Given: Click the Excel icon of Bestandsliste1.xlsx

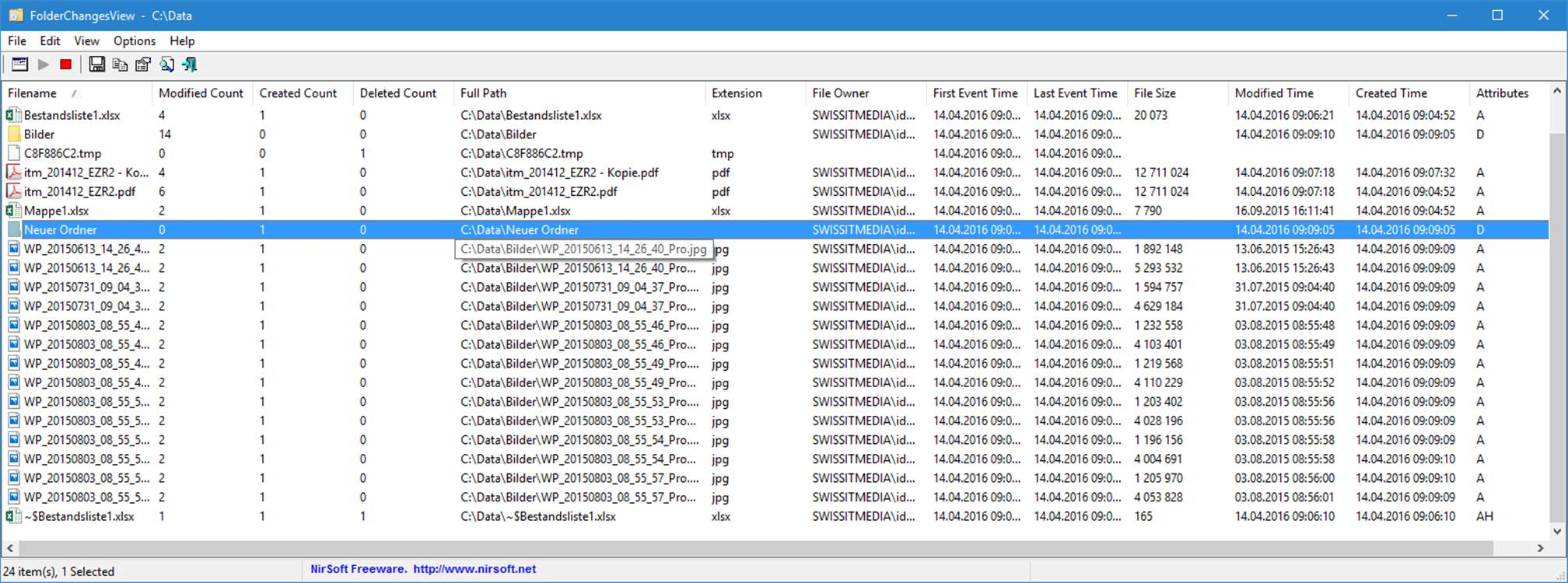Looking at the screenshot, I should [13, 115].
